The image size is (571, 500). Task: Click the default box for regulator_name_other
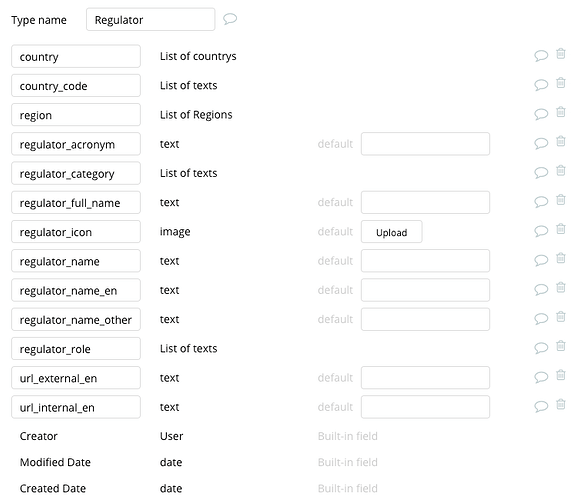[425, 319]
